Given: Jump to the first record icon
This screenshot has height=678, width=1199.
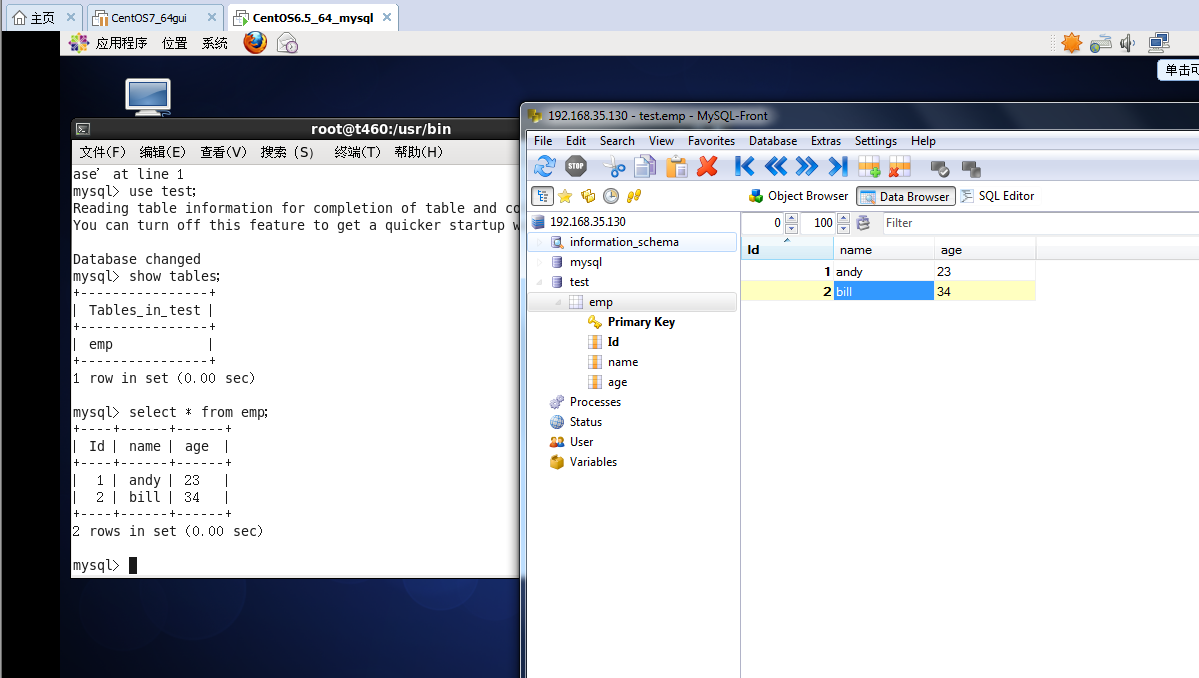Looking at the screenshot, I should coord(744,166).
